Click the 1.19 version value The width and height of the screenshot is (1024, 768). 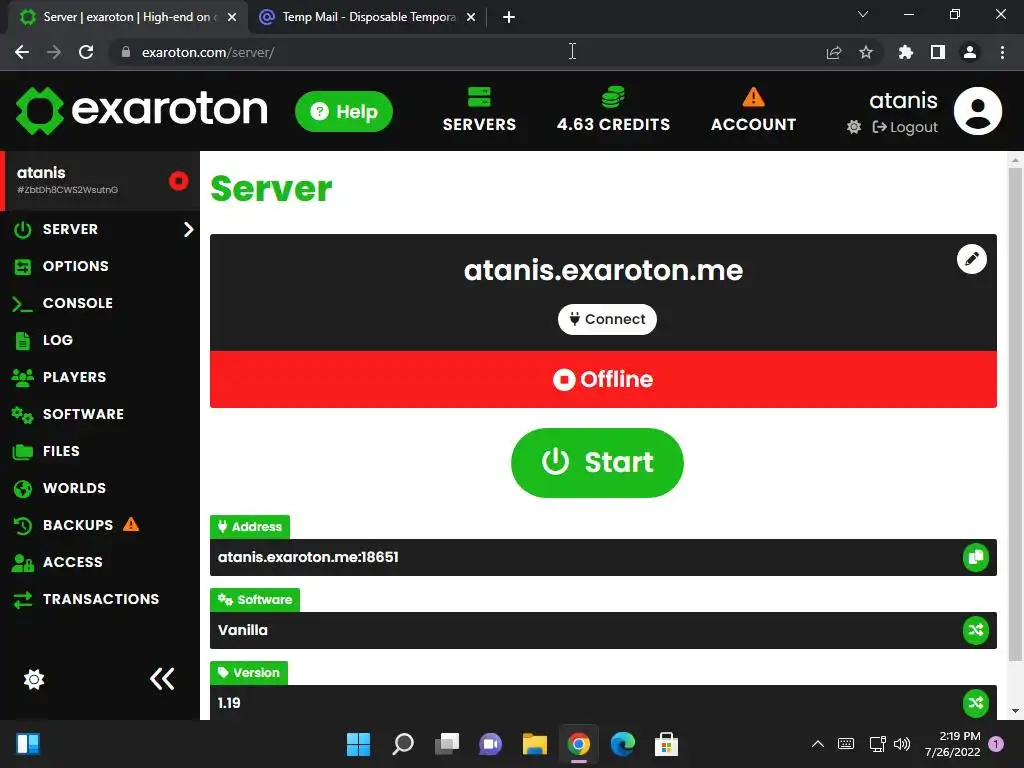(229, 703)
